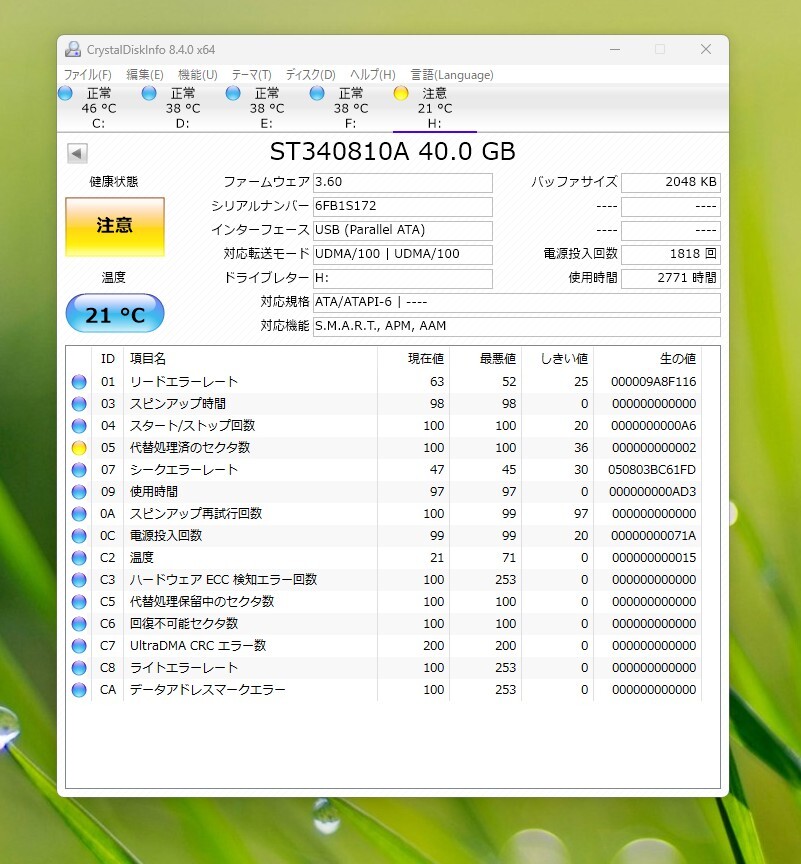Click status icon of 0A スピンアップ再試行回数 row
Image resolution: width=801 pixels, height=864 pixels.
pyautogui.click(x=79, y=514)
